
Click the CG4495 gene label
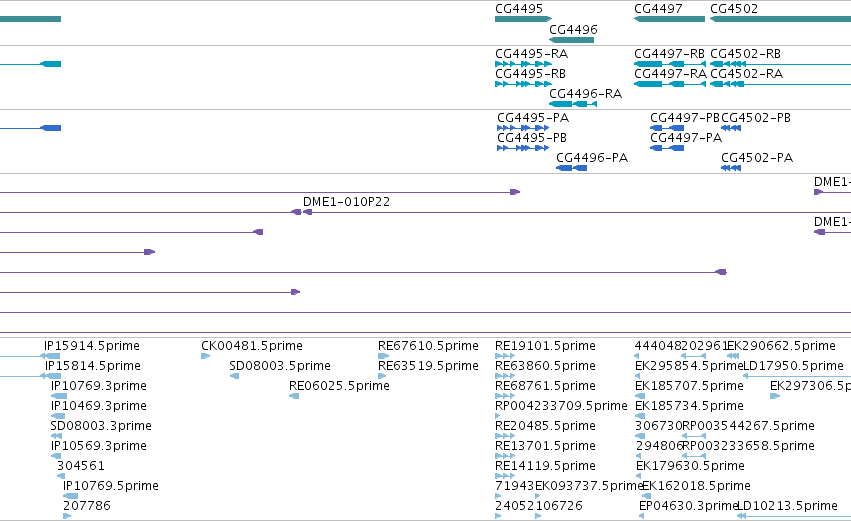click(x=519, y=9)
